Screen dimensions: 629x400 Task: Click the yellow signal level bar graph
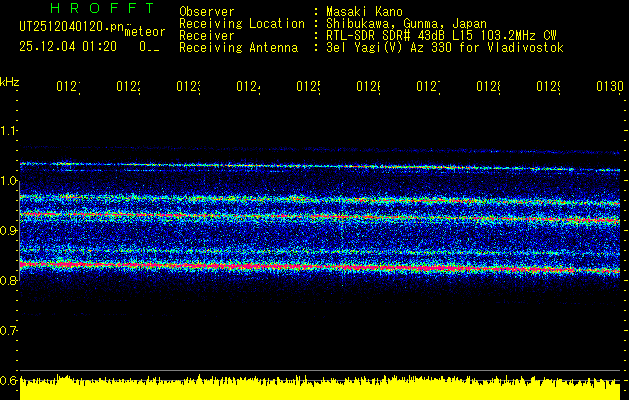pos(320,388)
